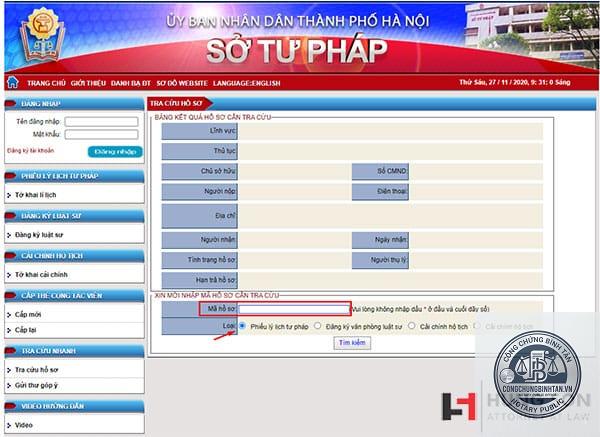600x437 pixels.
Task: Click the Ngày nhận label cell
Action: point(380,240)
